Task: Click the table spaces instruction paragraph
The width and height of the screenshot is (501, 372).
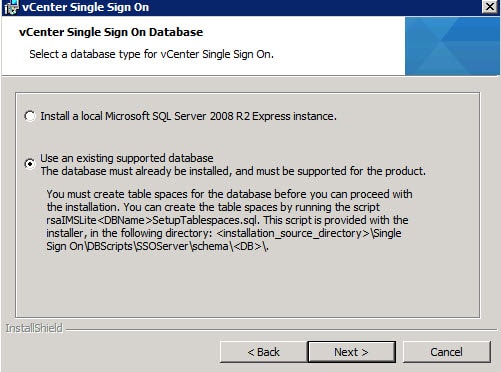Action: (x=229, y=220)
